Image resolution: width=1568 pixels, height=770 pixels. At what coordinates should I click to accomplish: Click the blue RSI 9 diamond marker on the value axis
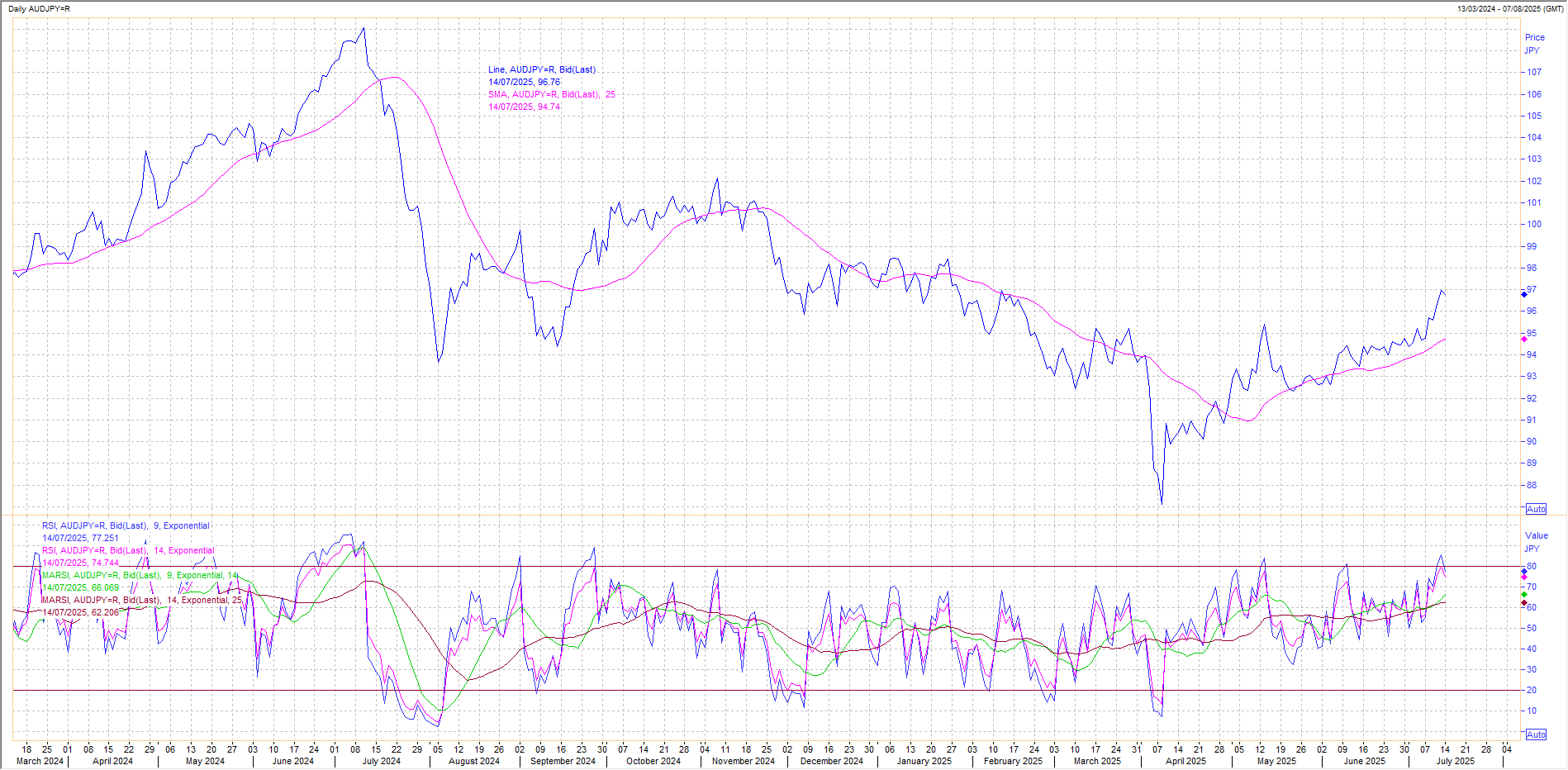click(x=1524, y=571)
